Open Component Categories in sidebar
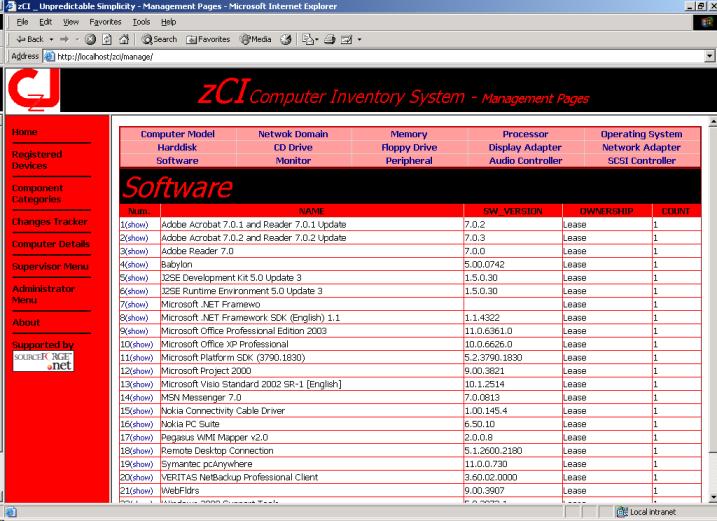 (x=37, y=194)
